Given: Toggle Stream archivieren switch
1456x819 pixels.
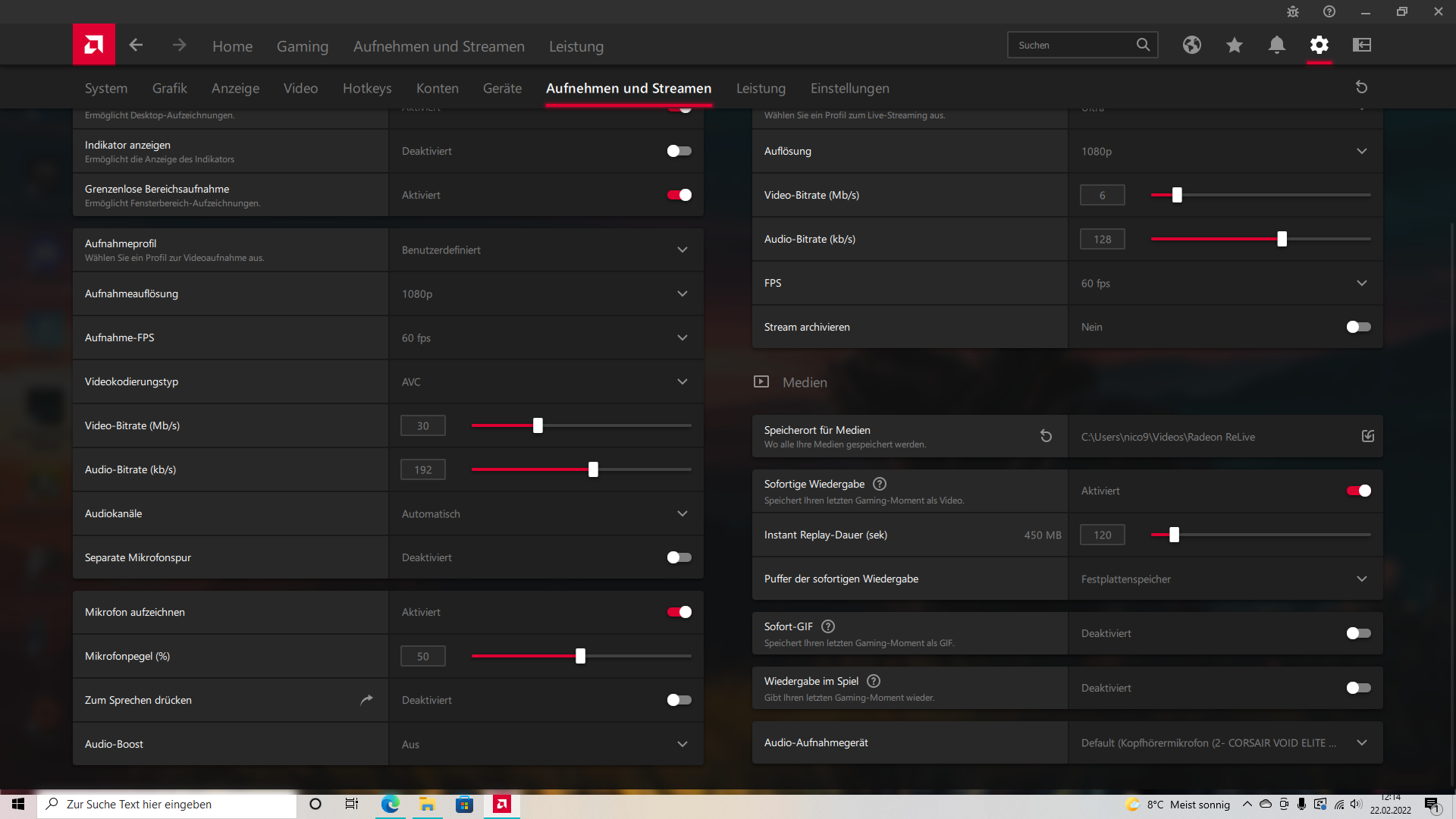Looking at the screenshot, I should click(1359, 327).
